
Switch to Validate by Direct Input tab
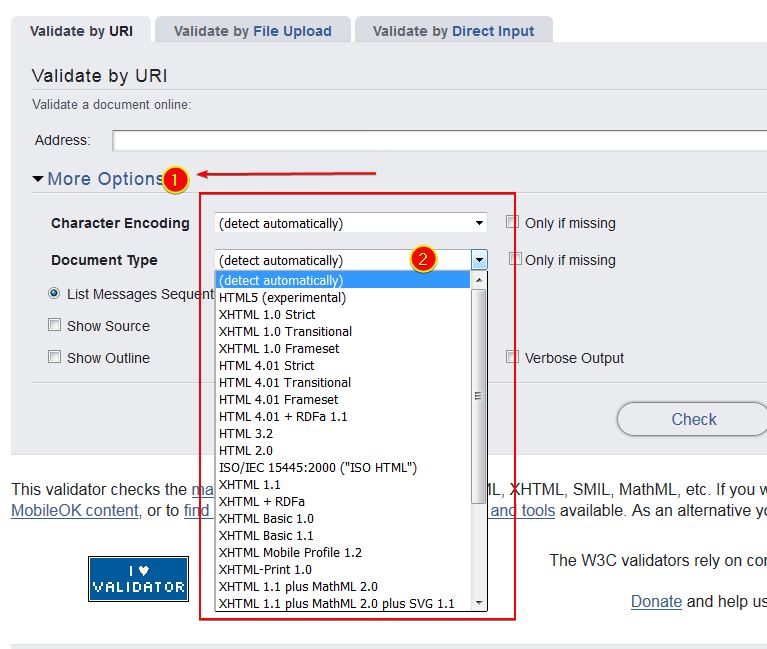453,31
